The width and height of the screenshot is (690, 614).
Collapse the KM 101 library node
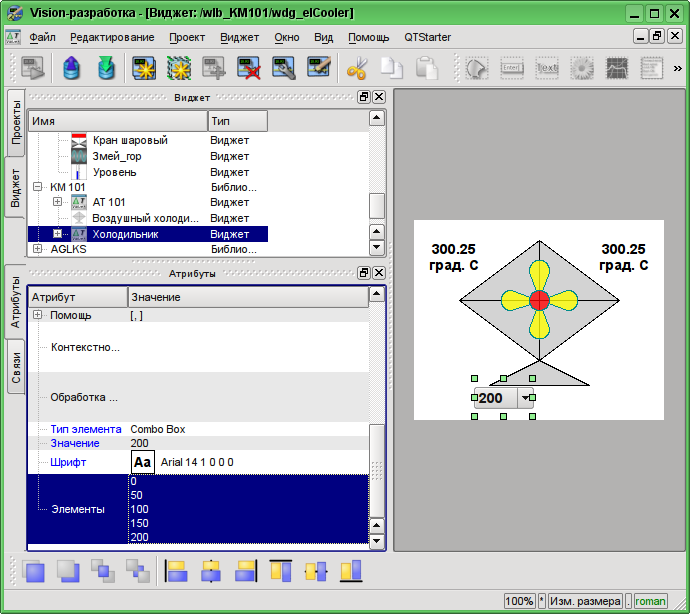pos(38,187)
